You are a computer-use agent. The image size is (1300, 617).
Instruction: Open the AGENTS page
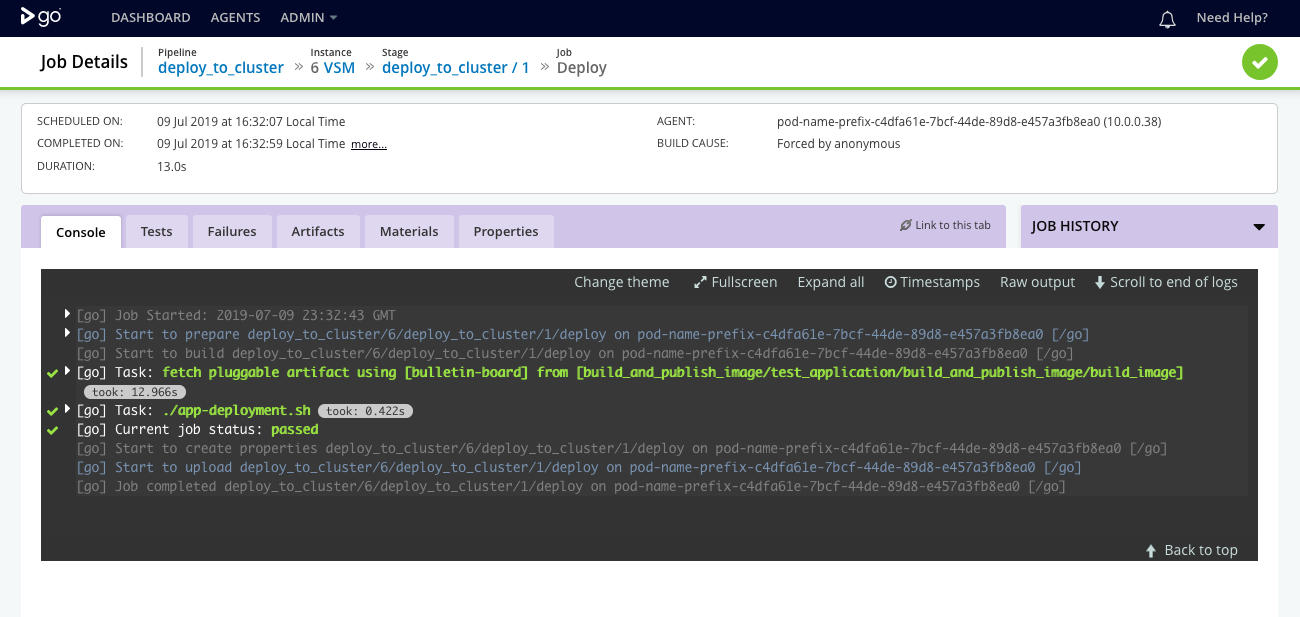[236, 18]
